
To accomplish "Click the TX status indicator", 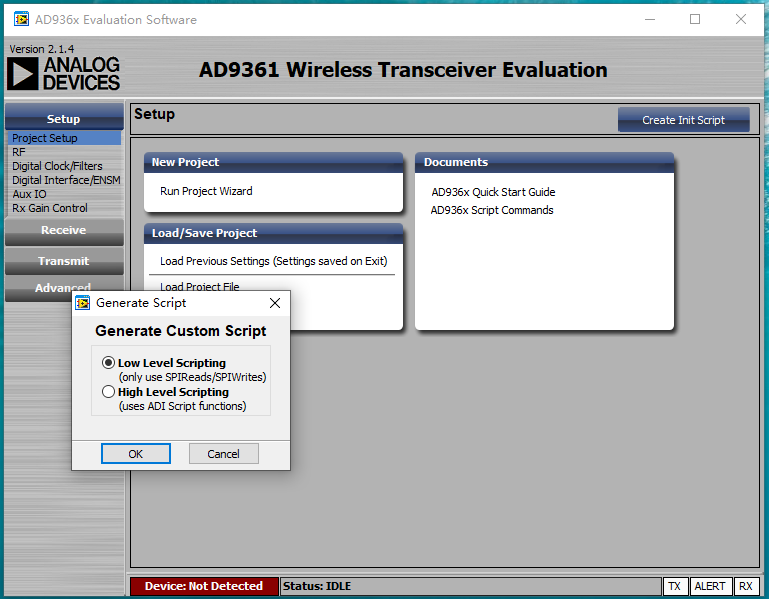I will pos(675,586).
